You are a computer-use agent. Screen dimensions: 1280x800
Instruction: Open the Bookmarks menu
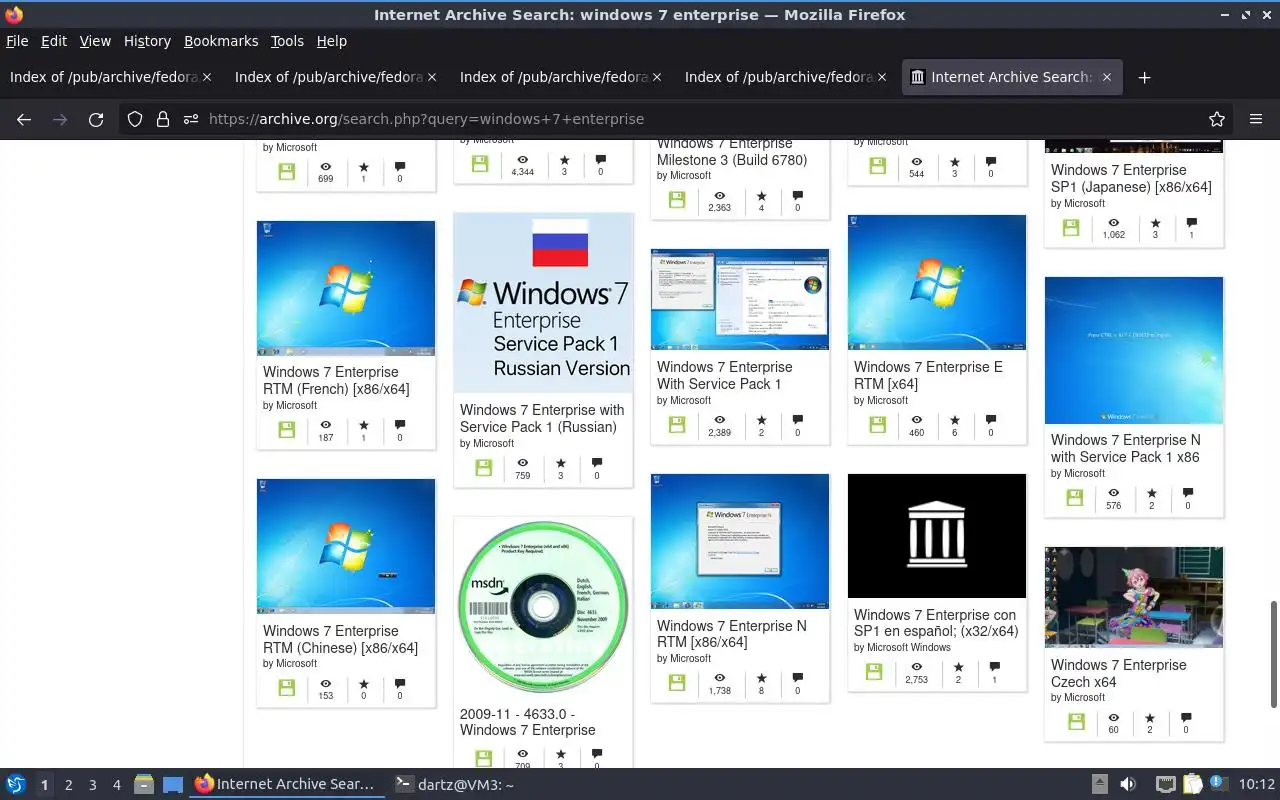(221, 41)
